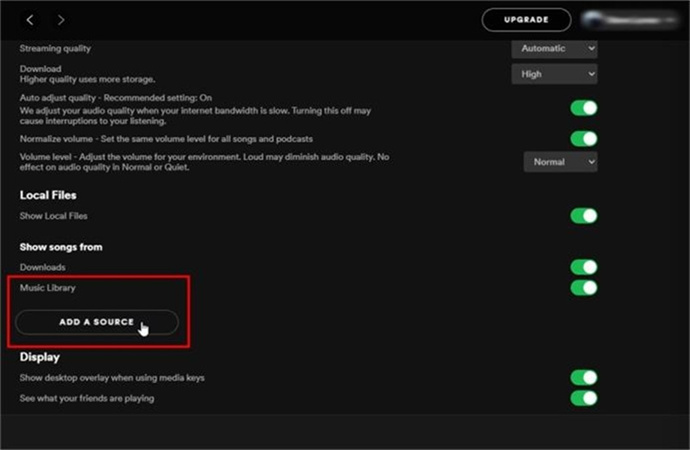690x450 pixels.
Task: Toggle Normalize volume switch
Action: coord(584,139)
